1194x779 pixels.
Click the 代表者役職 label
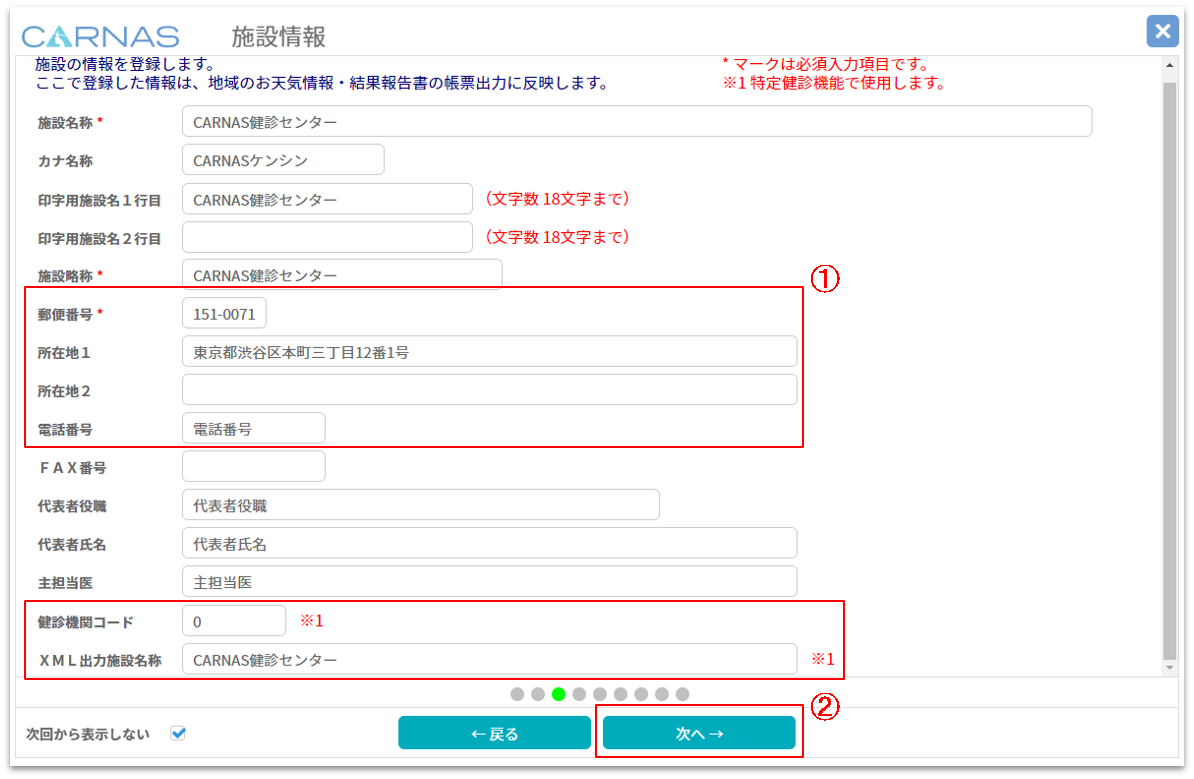(x=72, y=506)
